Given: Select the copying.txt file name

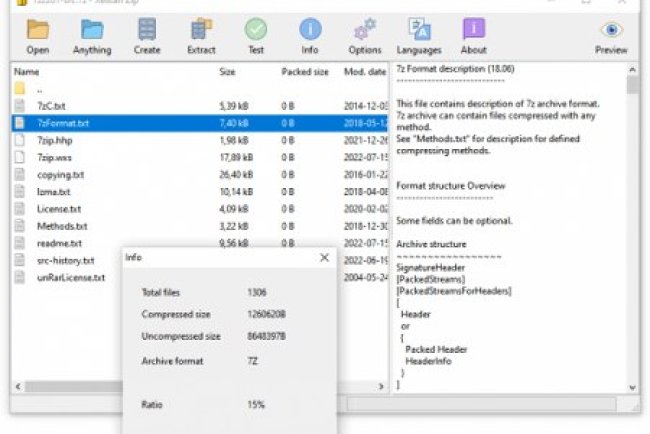Looking at the screenshot, I should click(61, 175).
